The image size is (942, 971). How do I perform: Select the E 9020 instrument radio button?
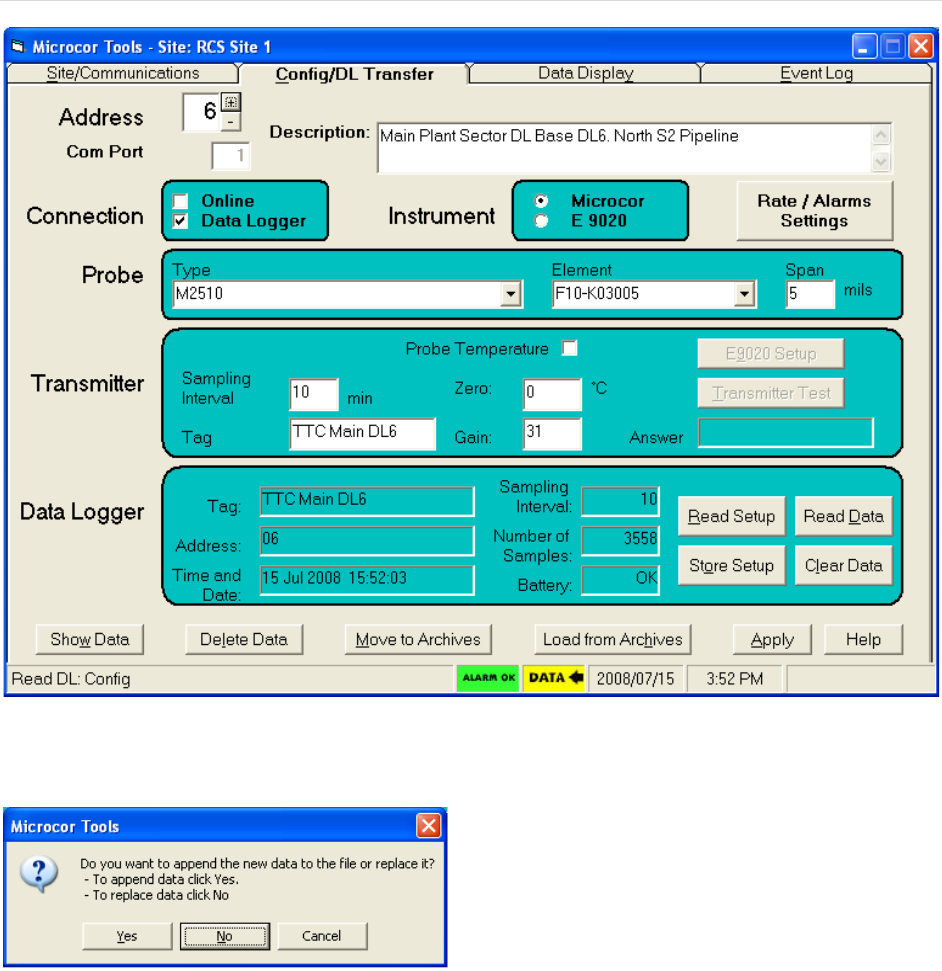click(x=541, y=221)
